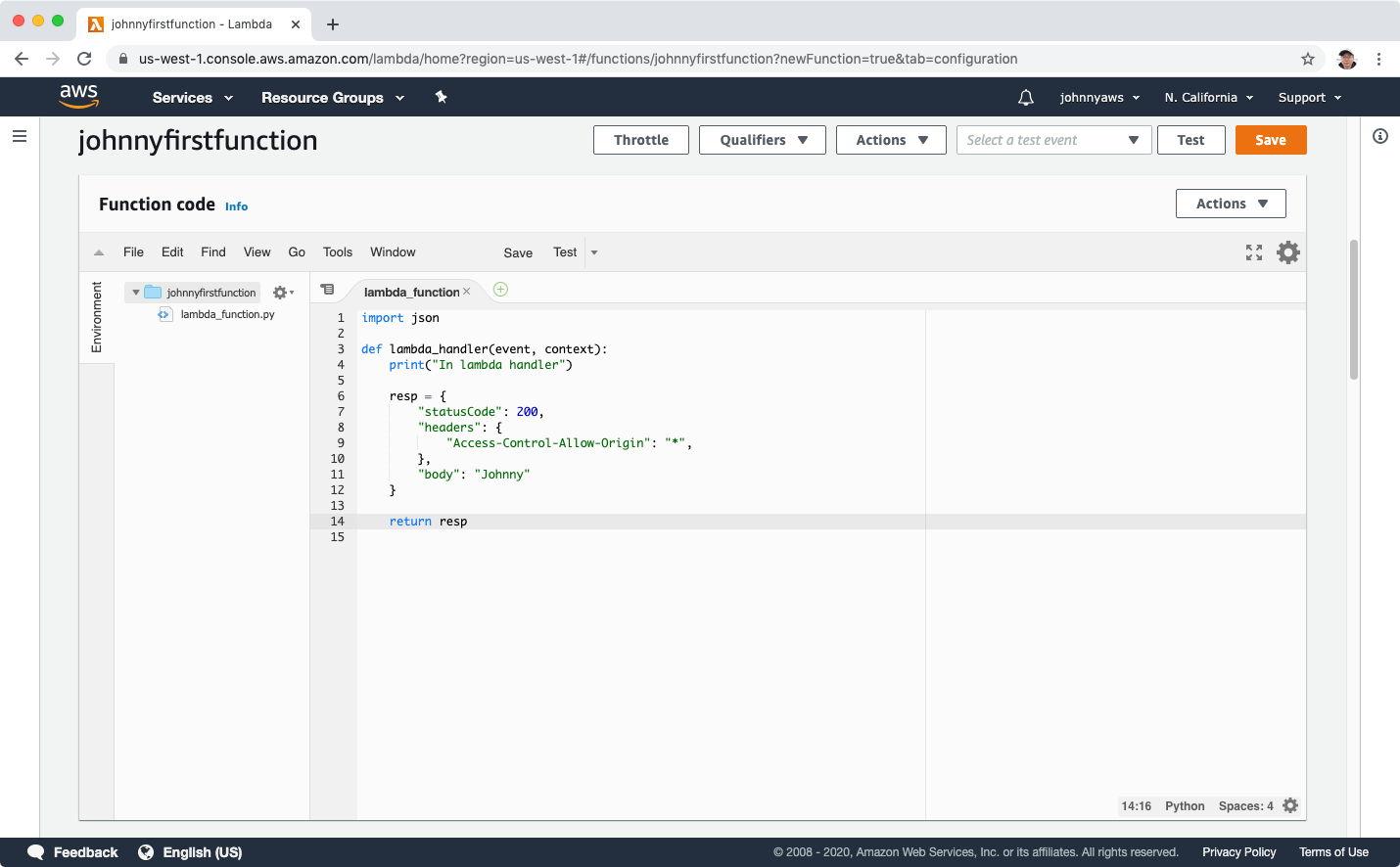Click the pin shortcut icon in navbar

pyautogui.click(x=442, y=97)
